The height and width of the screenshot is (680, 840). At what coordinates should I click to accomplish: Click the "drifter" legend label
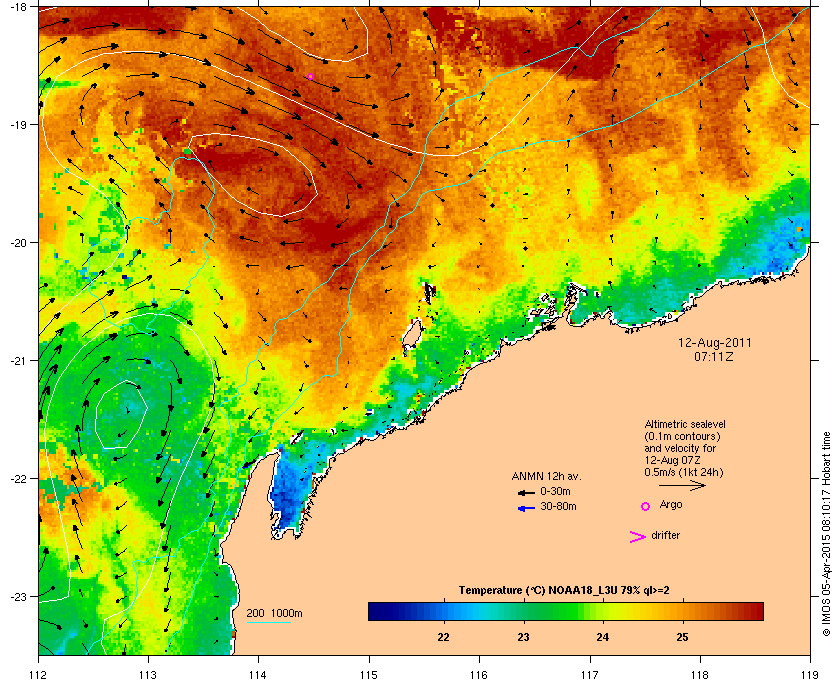pos(665,535)
